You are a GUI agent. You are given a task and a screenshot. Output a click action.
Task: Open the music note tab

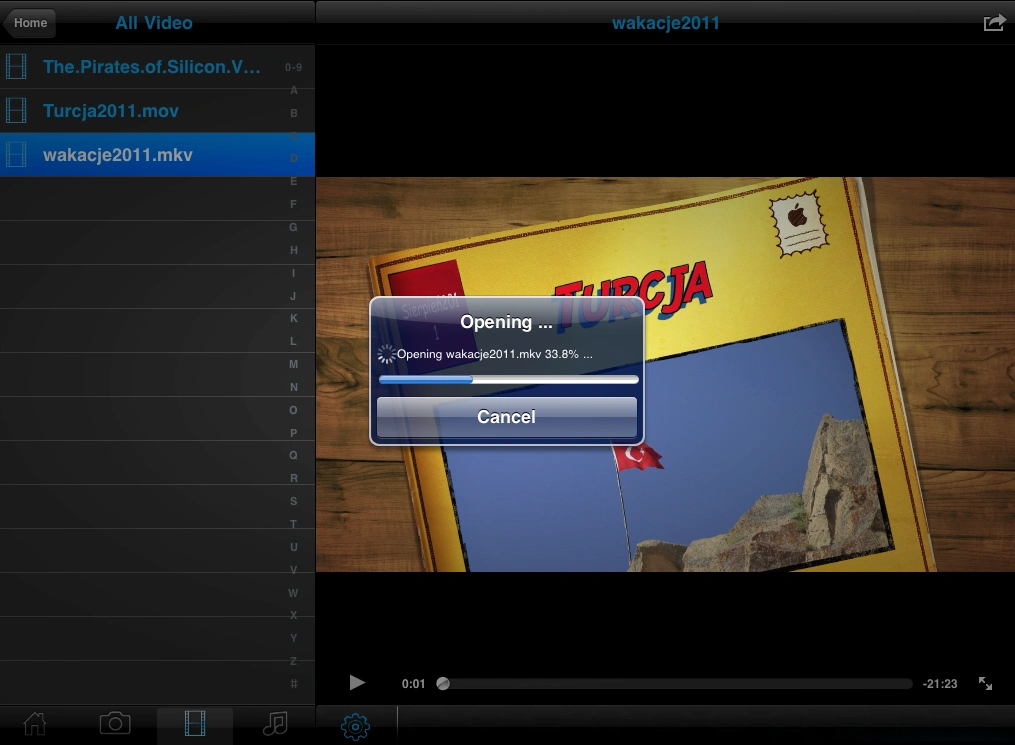coord(275,723)
